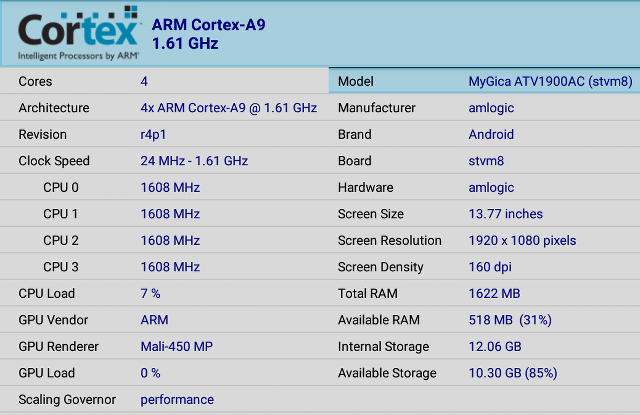Screen dimensions: 640x415
Task: Click '4x ARM Cortex-A9 @ 1.61 GHz' value
Action: click(229, 108)
